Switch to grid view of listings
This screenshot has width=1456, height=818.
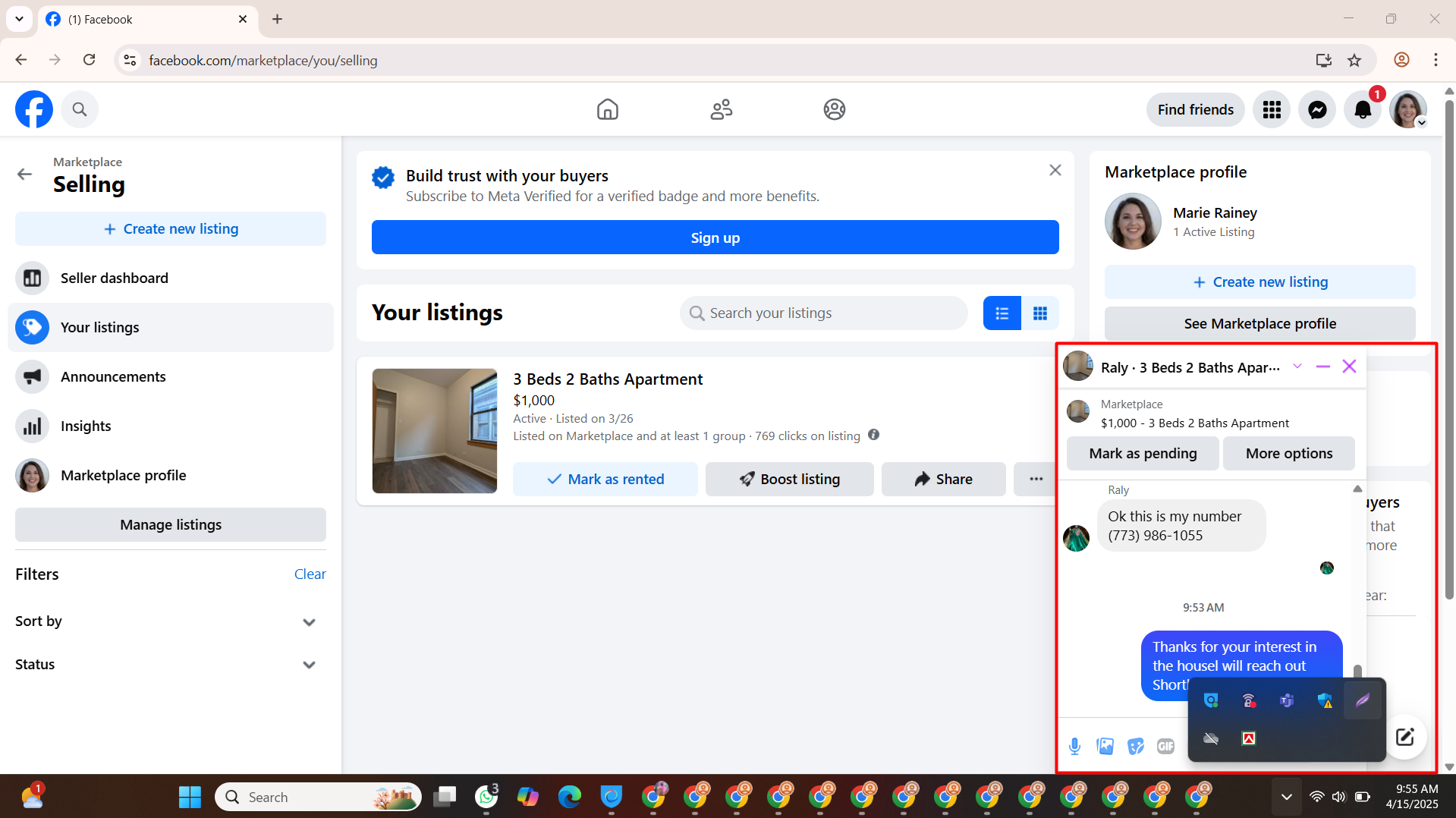[1039, 313]
